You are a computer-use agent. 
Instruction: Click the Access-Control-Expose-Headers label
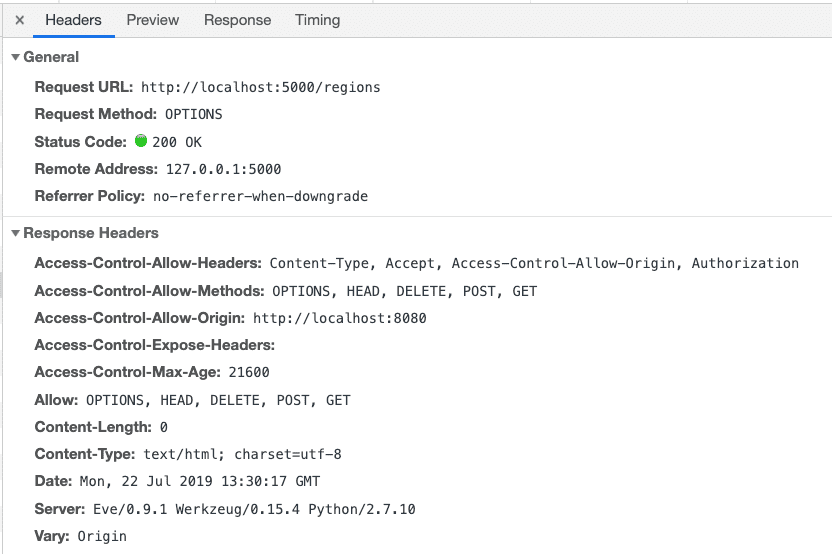tap(154, 345)
